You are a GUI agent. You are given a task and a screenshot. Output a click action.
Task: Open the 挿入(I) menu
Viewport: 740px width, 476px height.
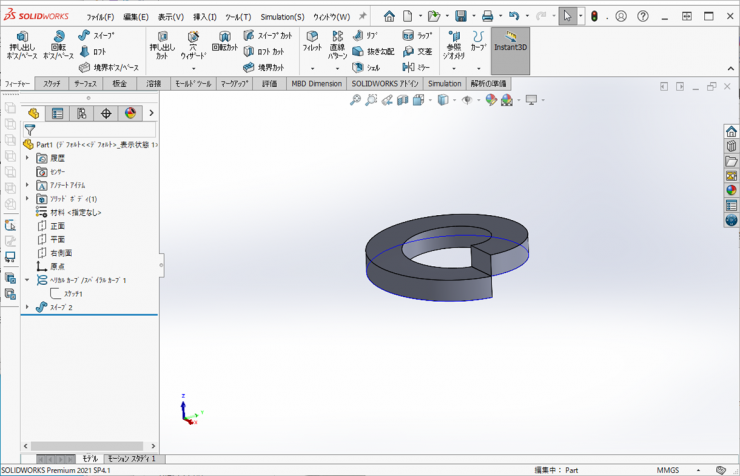click(204, 17)
